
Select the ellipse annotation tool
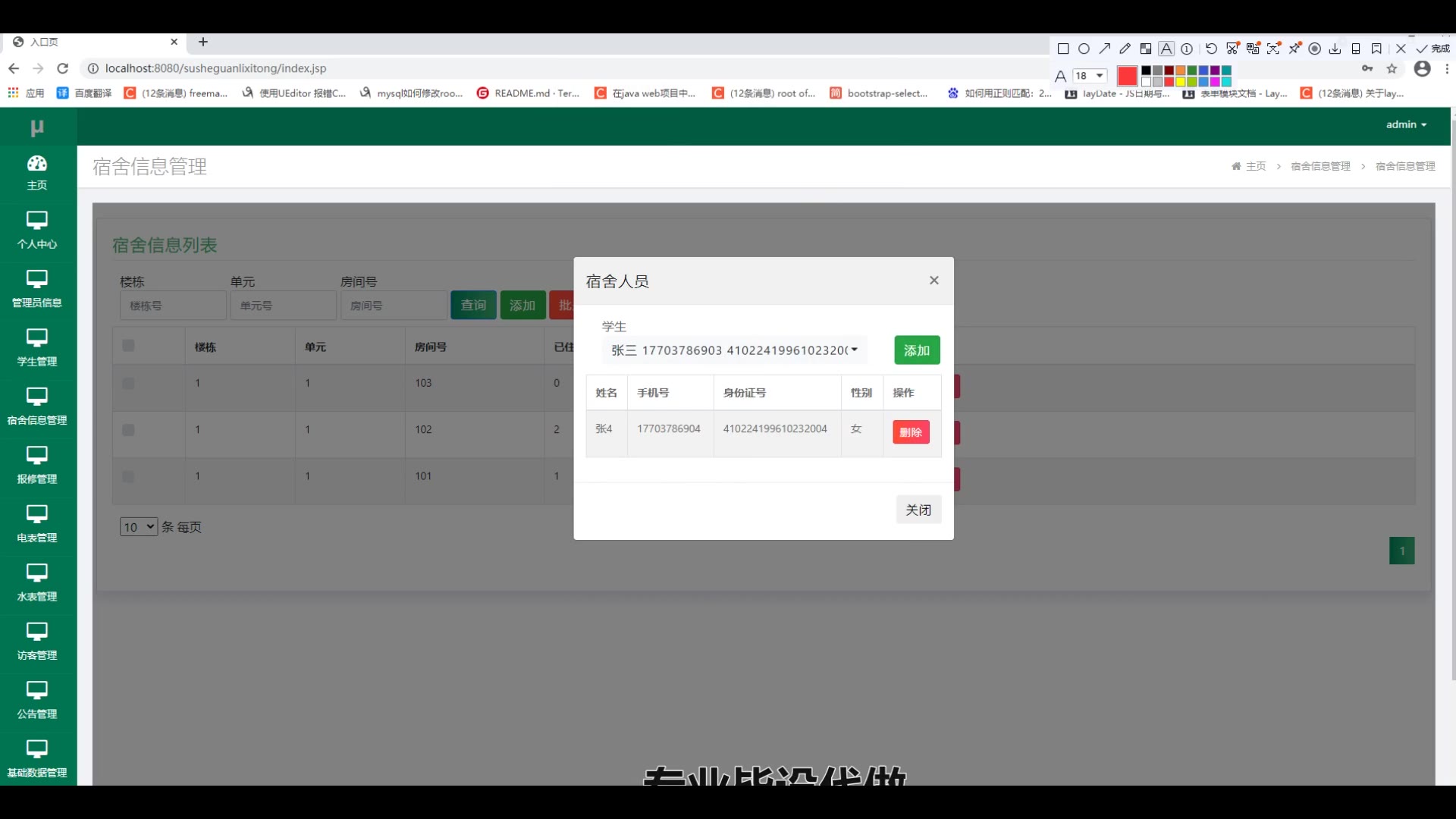coord(1084,49)
